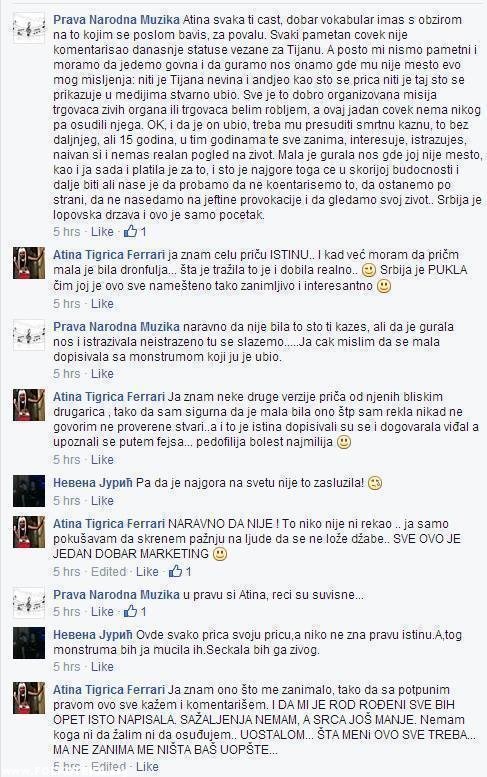The image size is (487, 777).
Task: Open '5 hrs' timestamp of 'monstrumom' comment
Action: point(66,374)
